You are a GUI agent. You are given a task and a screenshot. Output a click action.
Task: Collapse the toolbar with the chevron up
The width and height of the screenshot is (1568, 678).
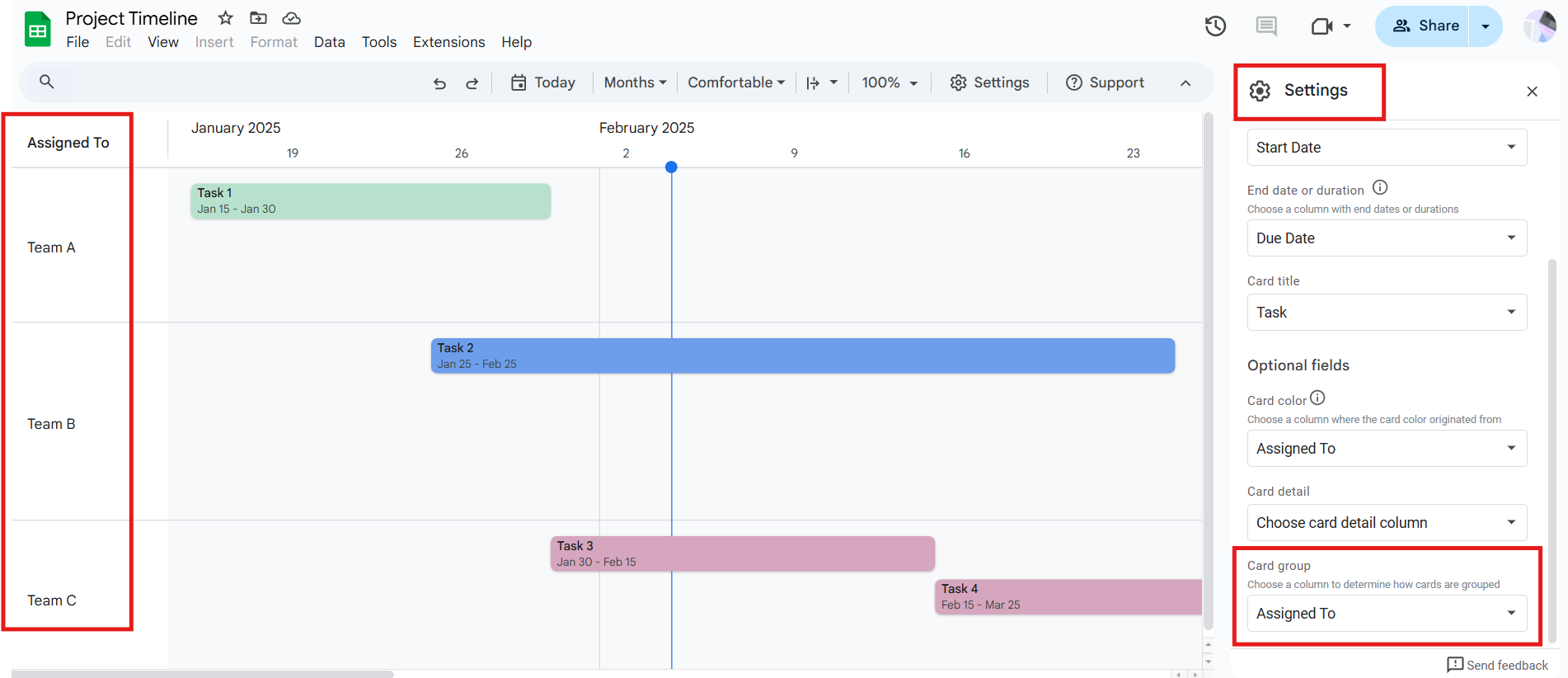coord(1185,83)
